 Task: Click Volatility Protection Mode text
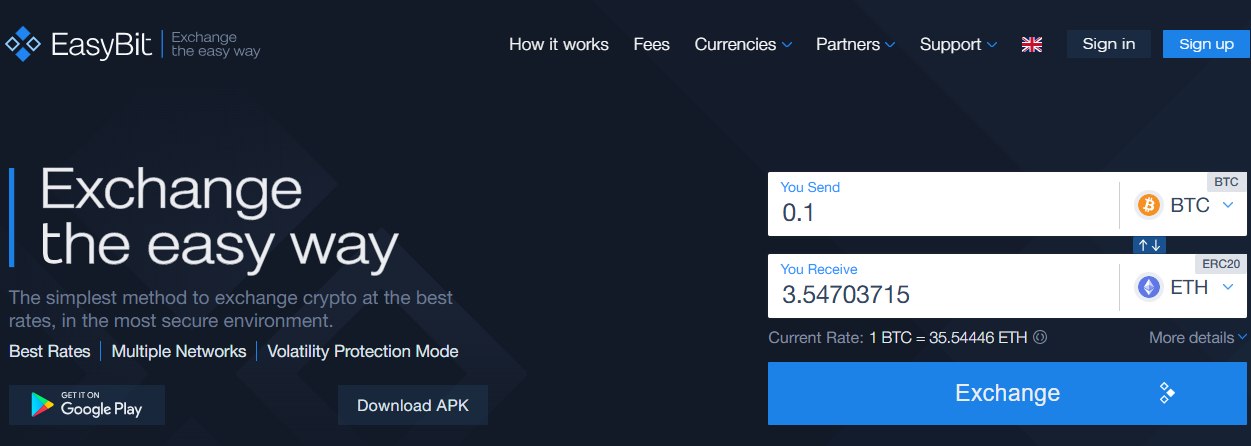pyautogui.click(x=363, y=351)
